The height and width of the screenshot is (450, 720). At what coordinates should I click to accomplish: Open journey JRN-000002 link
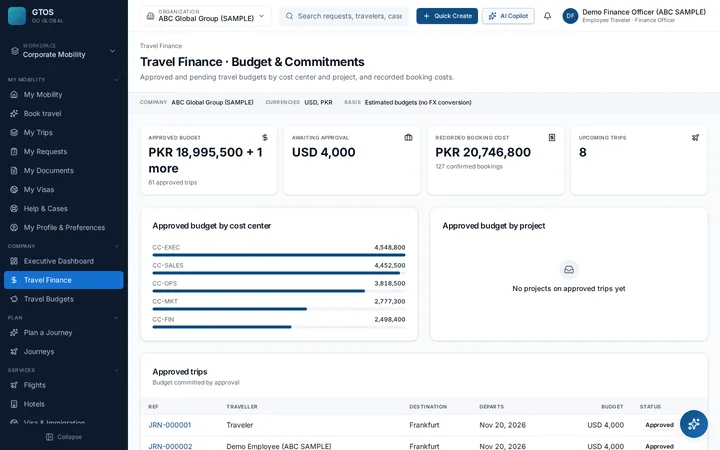pyautogui.click(x=170, y=446)
